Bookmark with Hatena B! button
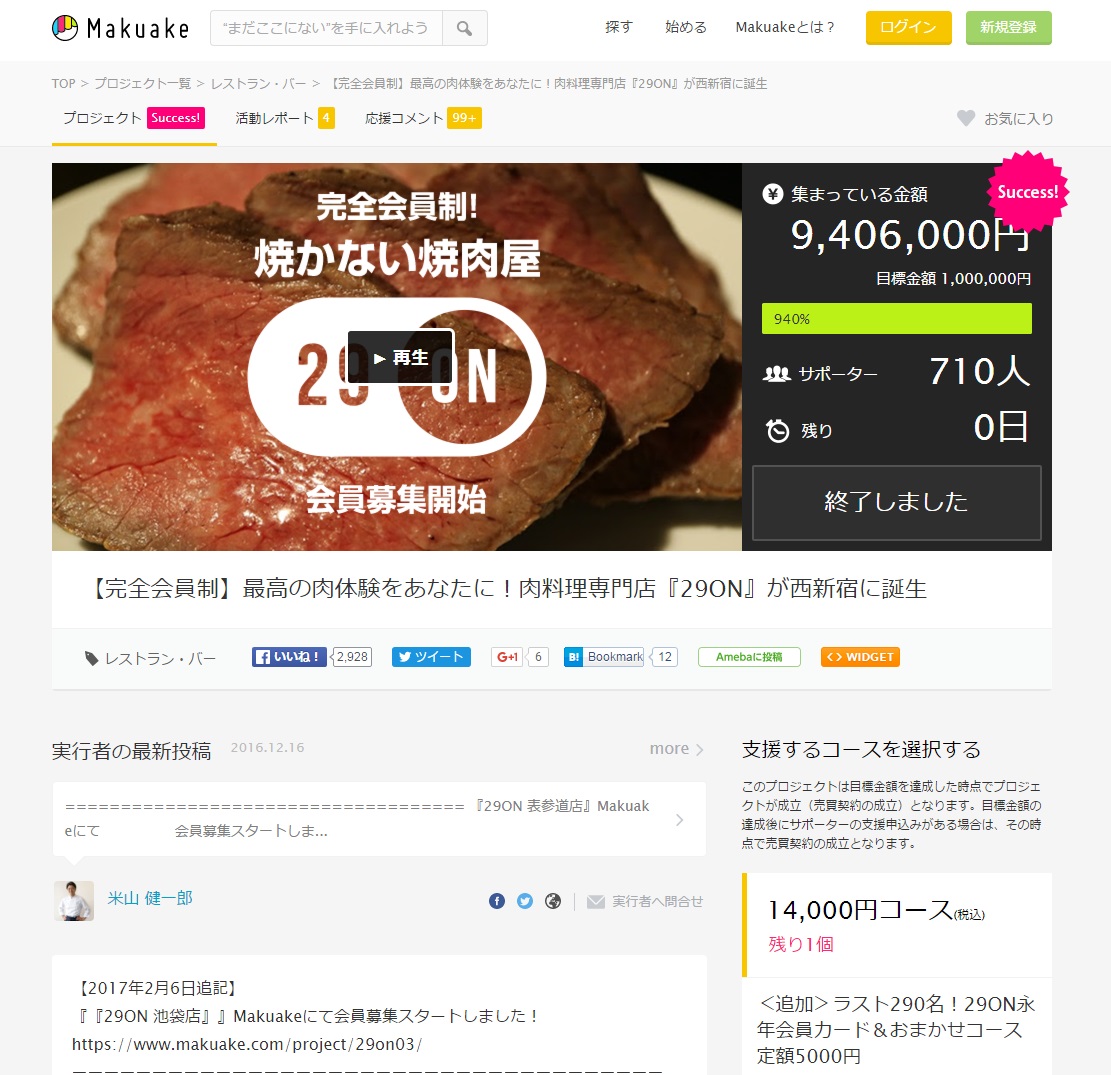The image size is (1111, 1075). coord(604,657)
